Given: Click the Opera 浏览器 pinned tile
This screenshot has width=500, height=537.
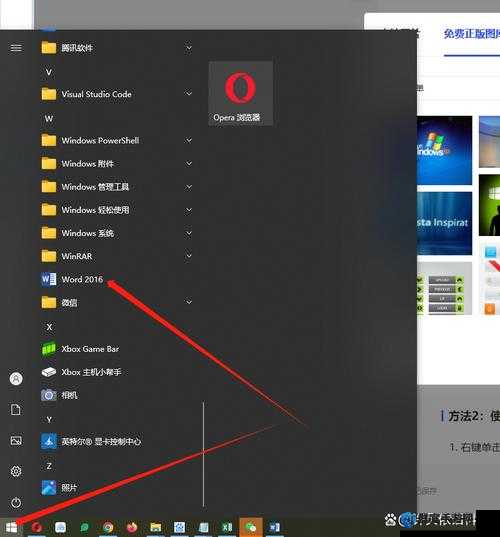Looking at the screenshot, I should tap(240, 93).
